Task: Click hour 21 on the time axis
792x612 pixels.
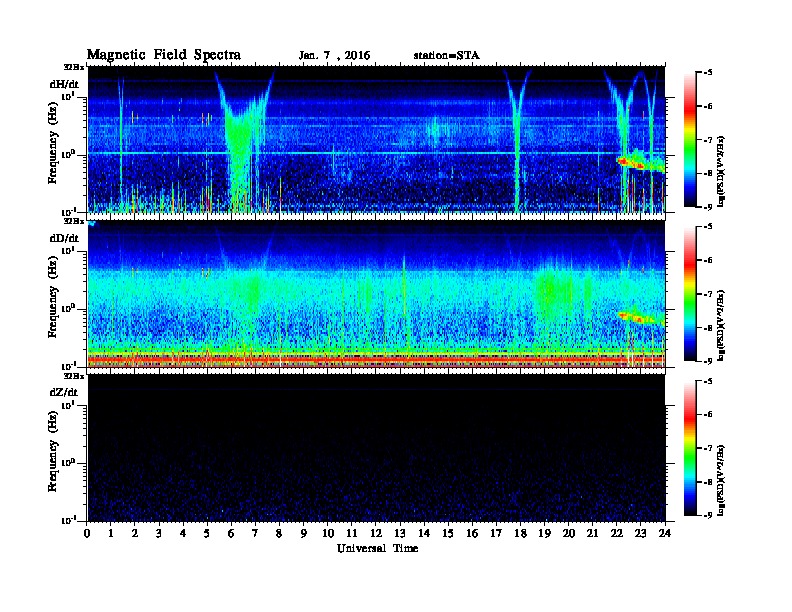Action: (x=593, y=534)
